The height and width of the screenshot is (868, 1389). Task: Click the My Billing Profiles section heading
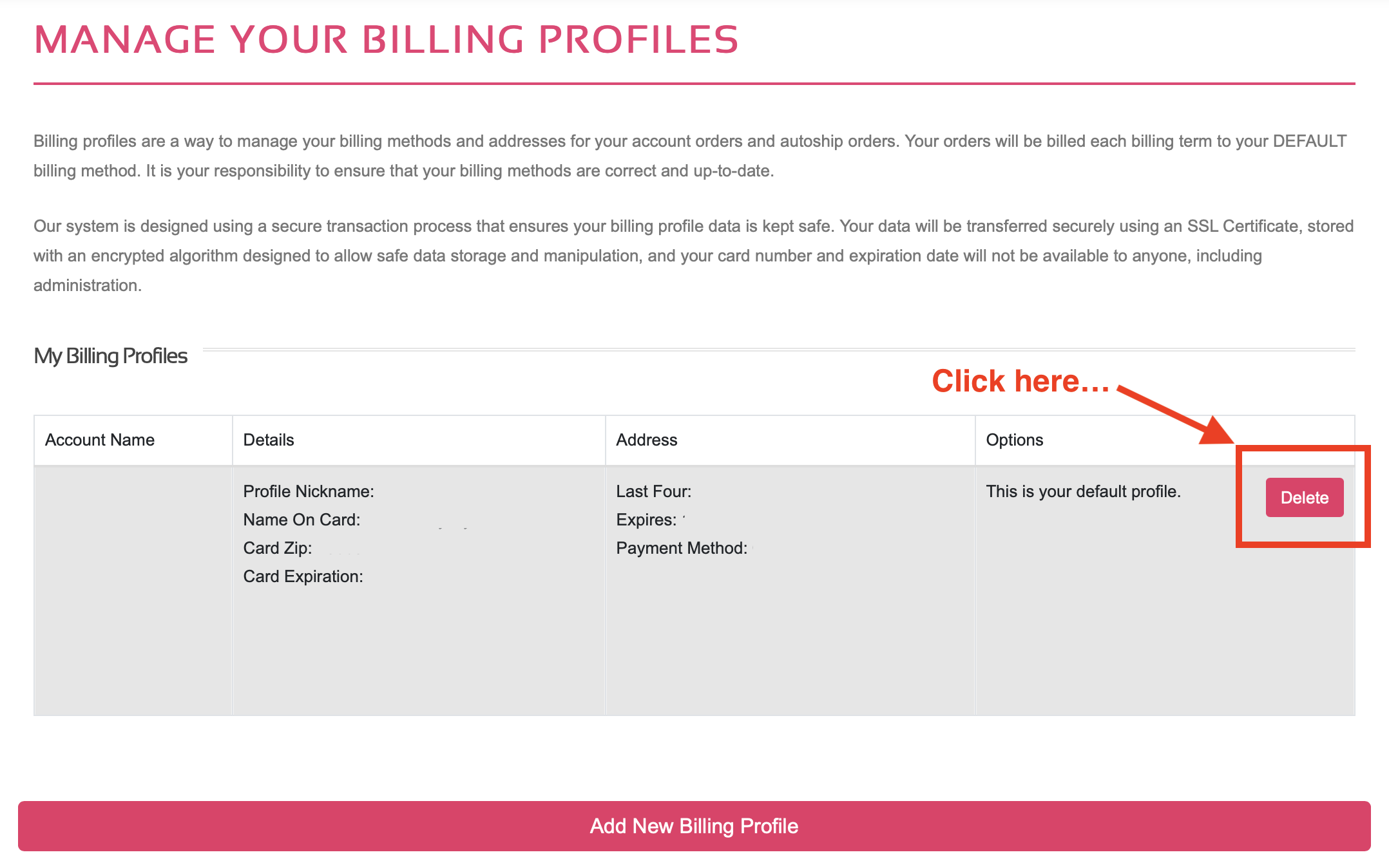[111, 355]
